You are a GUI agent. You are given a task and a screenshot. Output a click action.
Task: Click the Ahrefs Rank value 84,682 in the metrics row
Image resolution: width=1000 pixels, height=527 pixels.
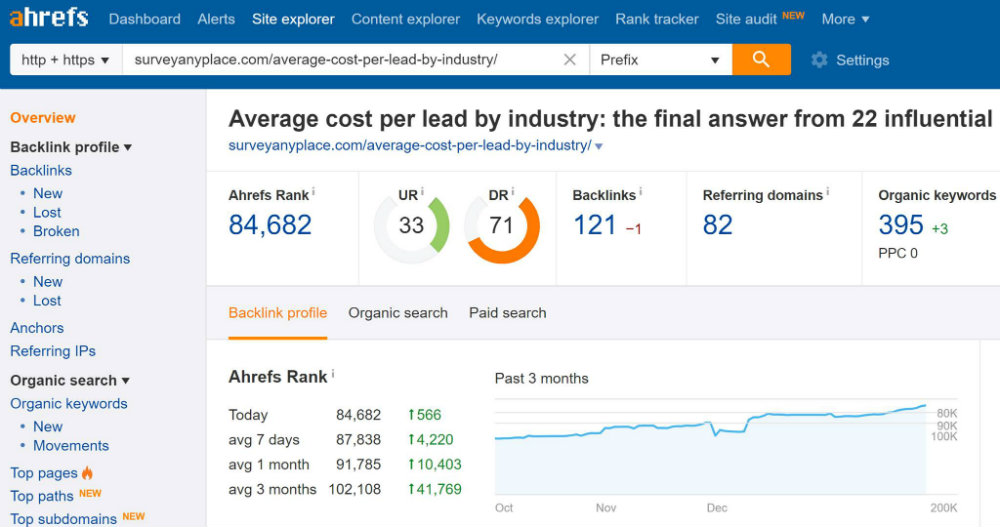[x=270, y=225]
